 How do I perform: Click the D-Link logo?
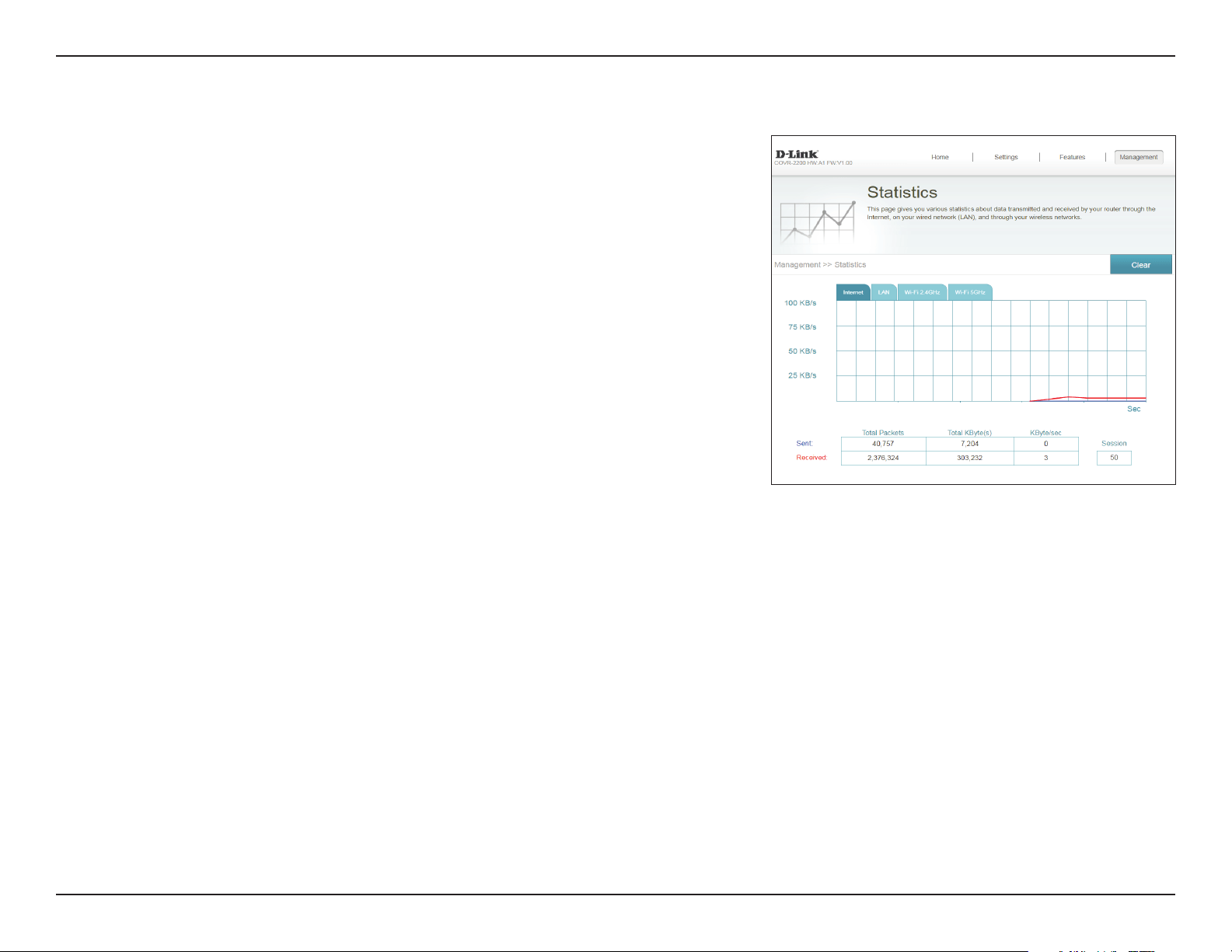tap(797, 154)
